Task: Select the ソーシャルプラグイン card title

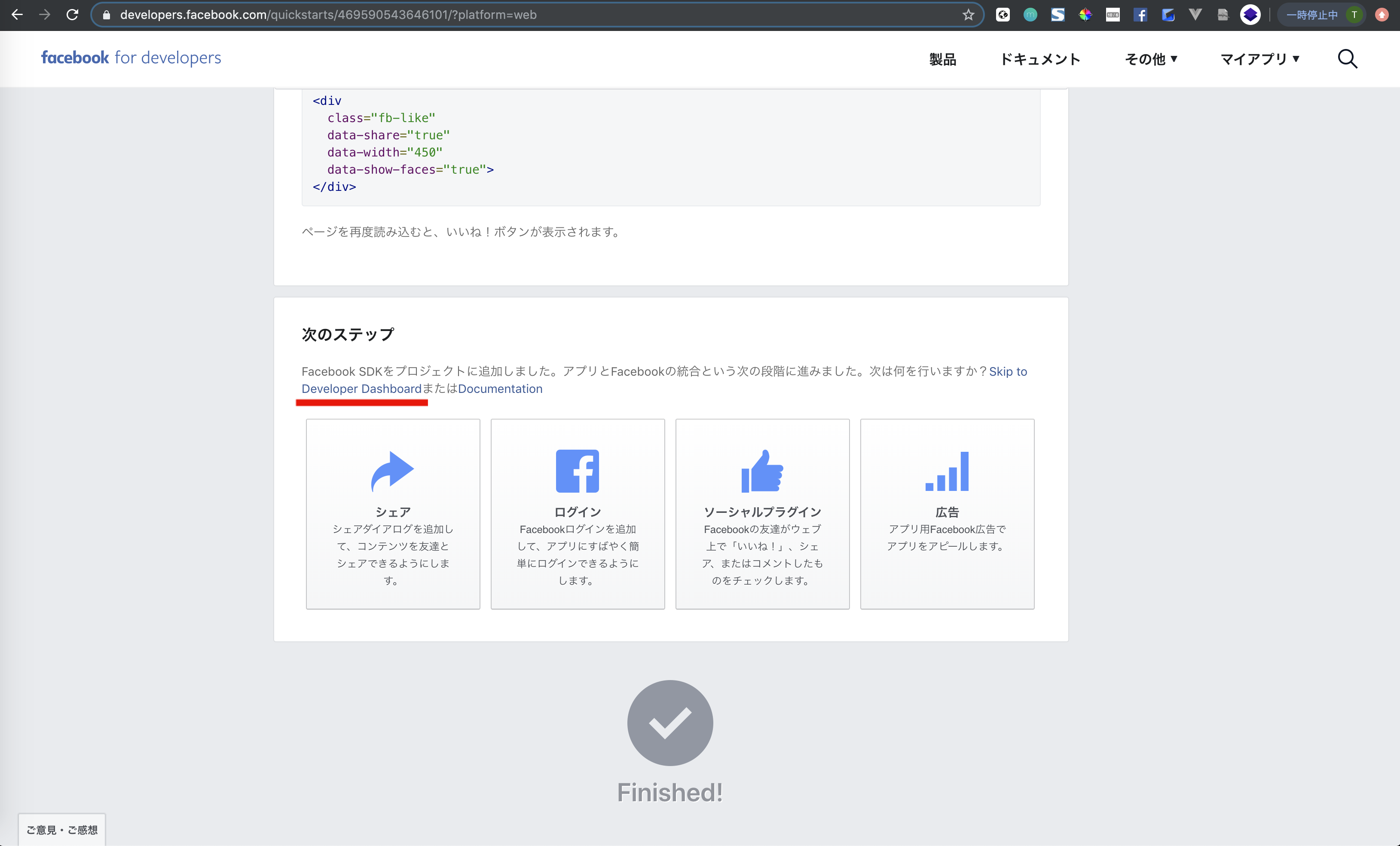Action: [762, 512]
